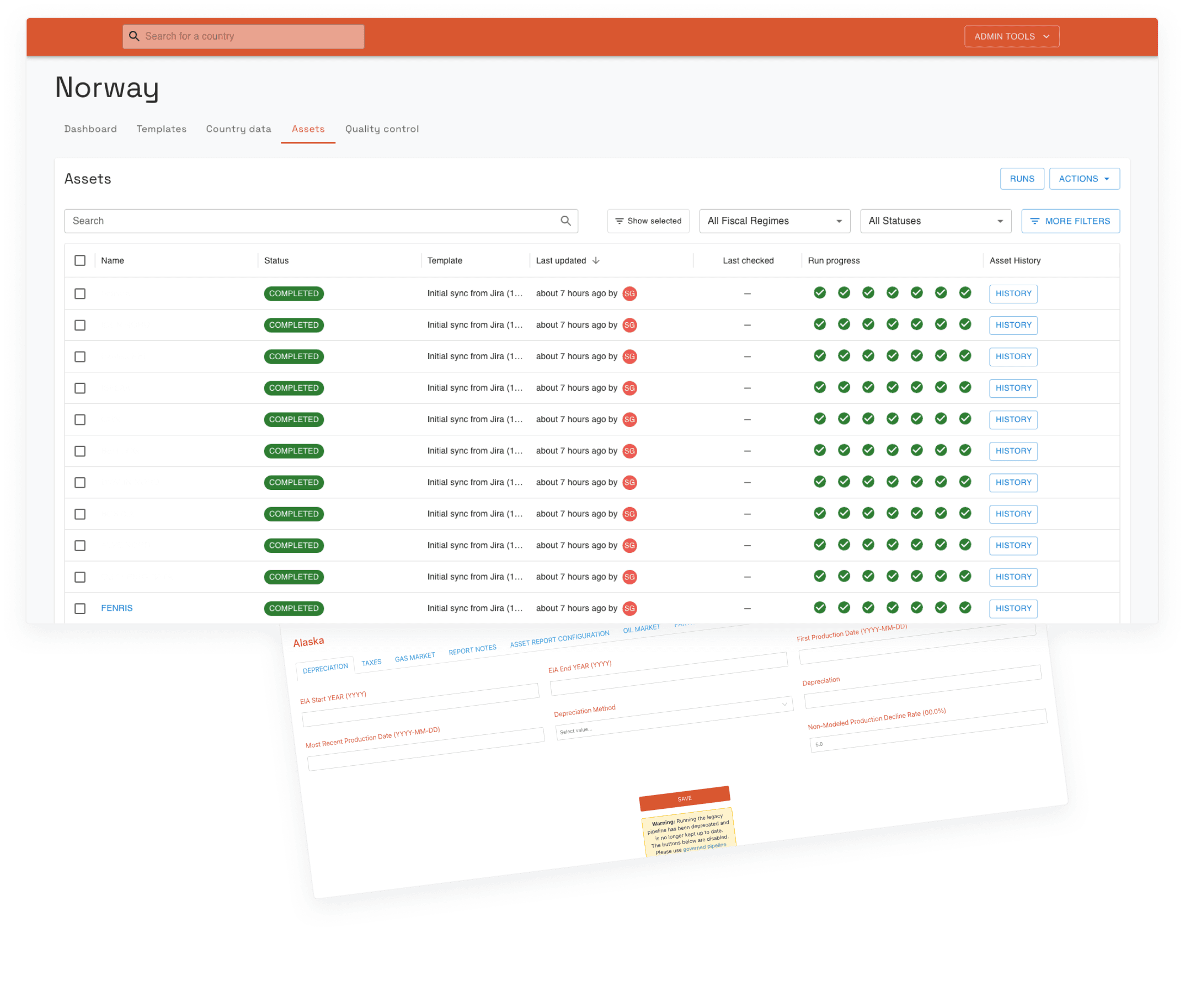Check the FENRIS row checkbox
1185x1008 pixels.
tap(80, 609)
